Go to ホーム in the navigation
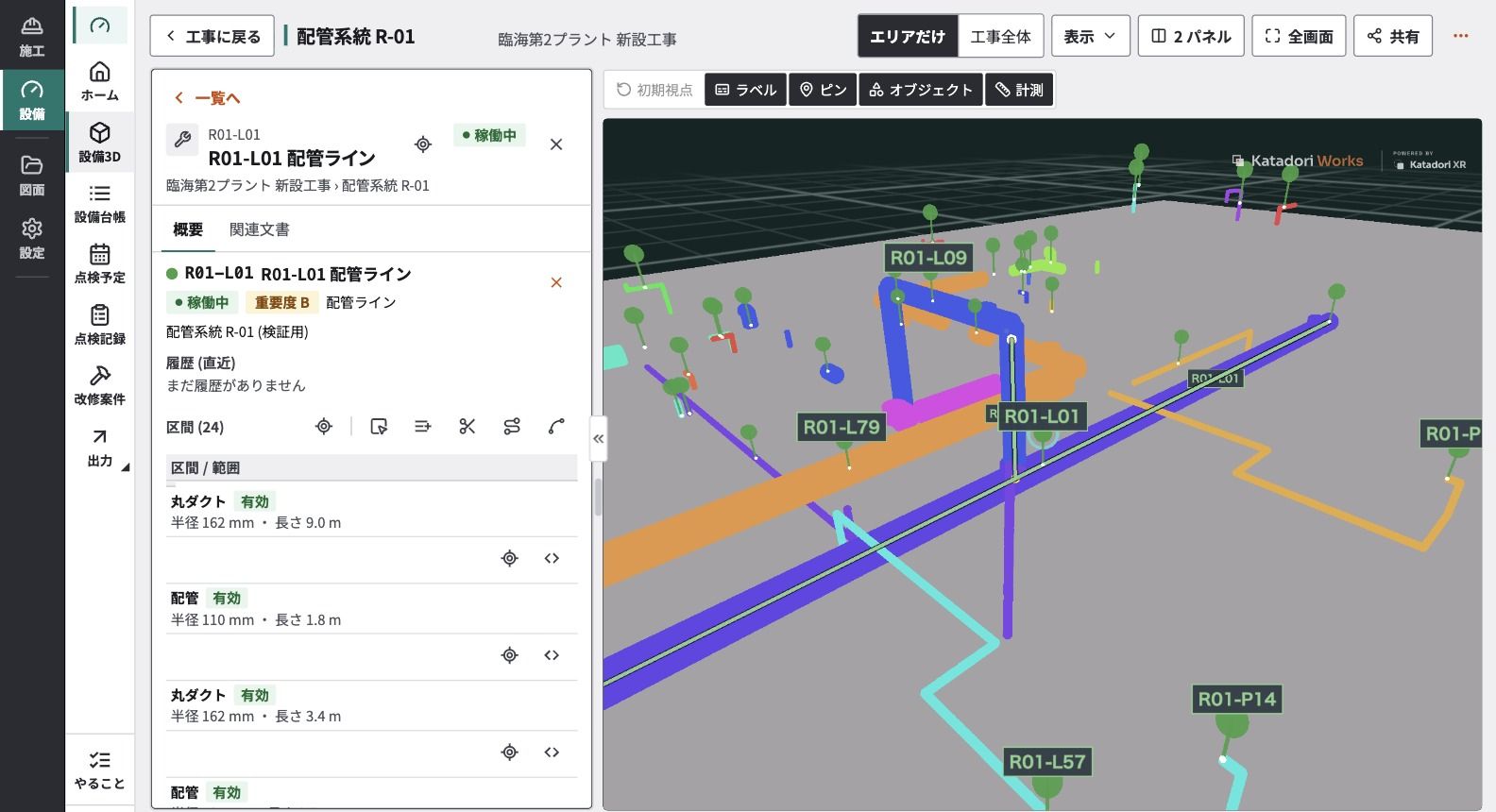1496x812 pixels. [100, 81]
